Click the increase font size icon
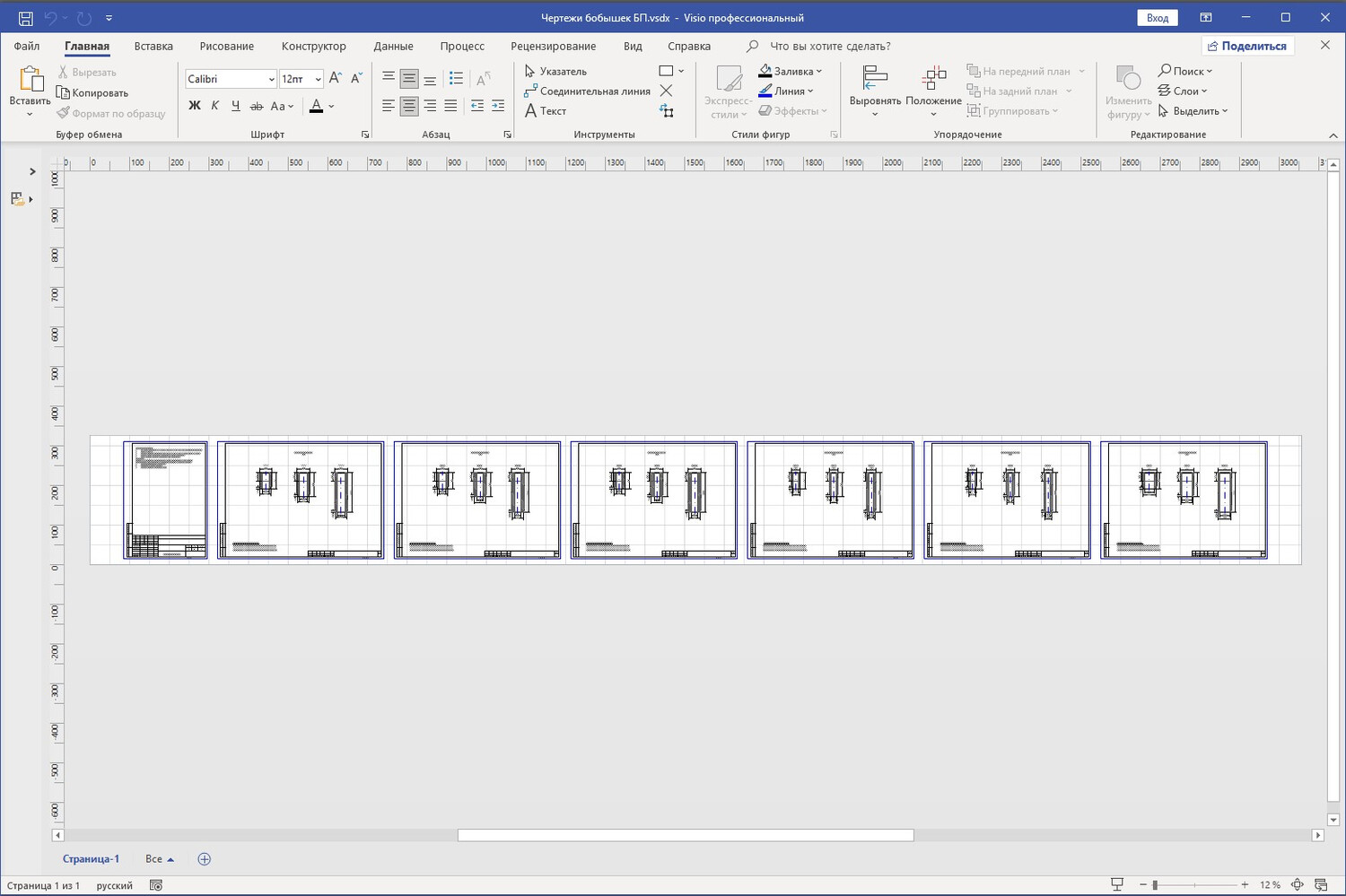This screenshot has width=1346, height=896. point(335,79)
